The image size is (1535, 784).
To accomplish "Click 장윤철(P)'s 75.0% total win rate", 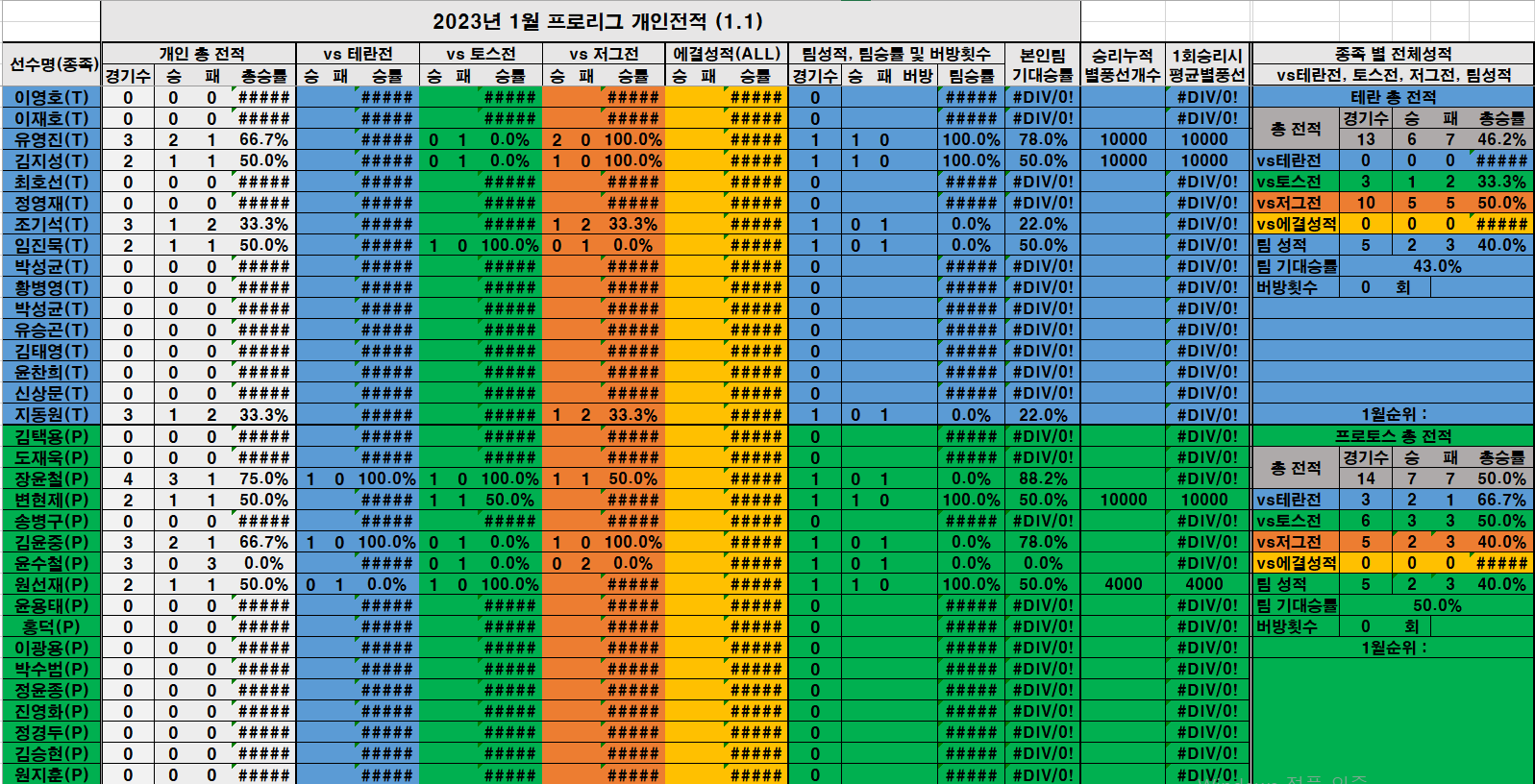I will 263,478.
